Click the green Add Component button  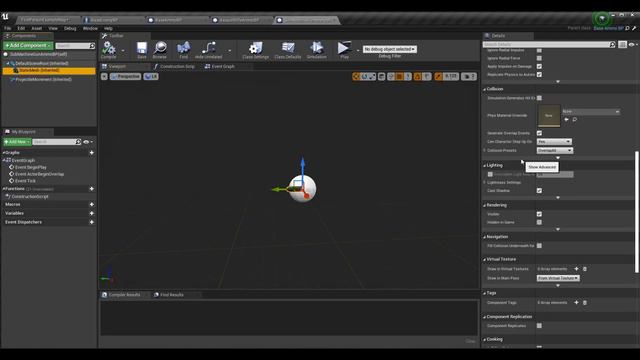(28, 46)
